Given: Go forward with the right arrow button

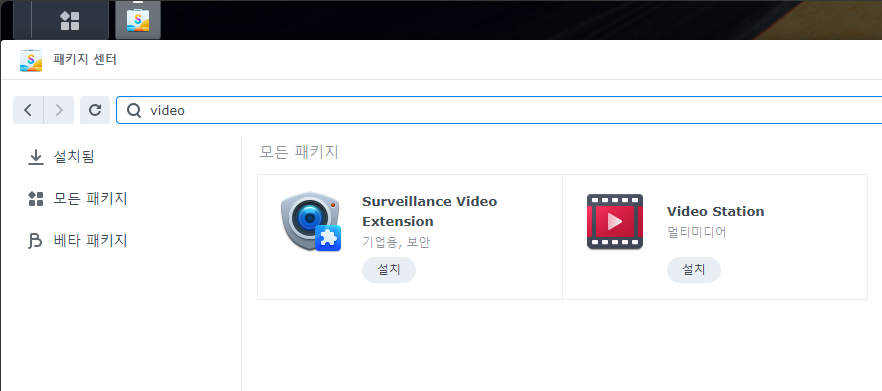Looking at the screenshot, I should pos(59,110).
